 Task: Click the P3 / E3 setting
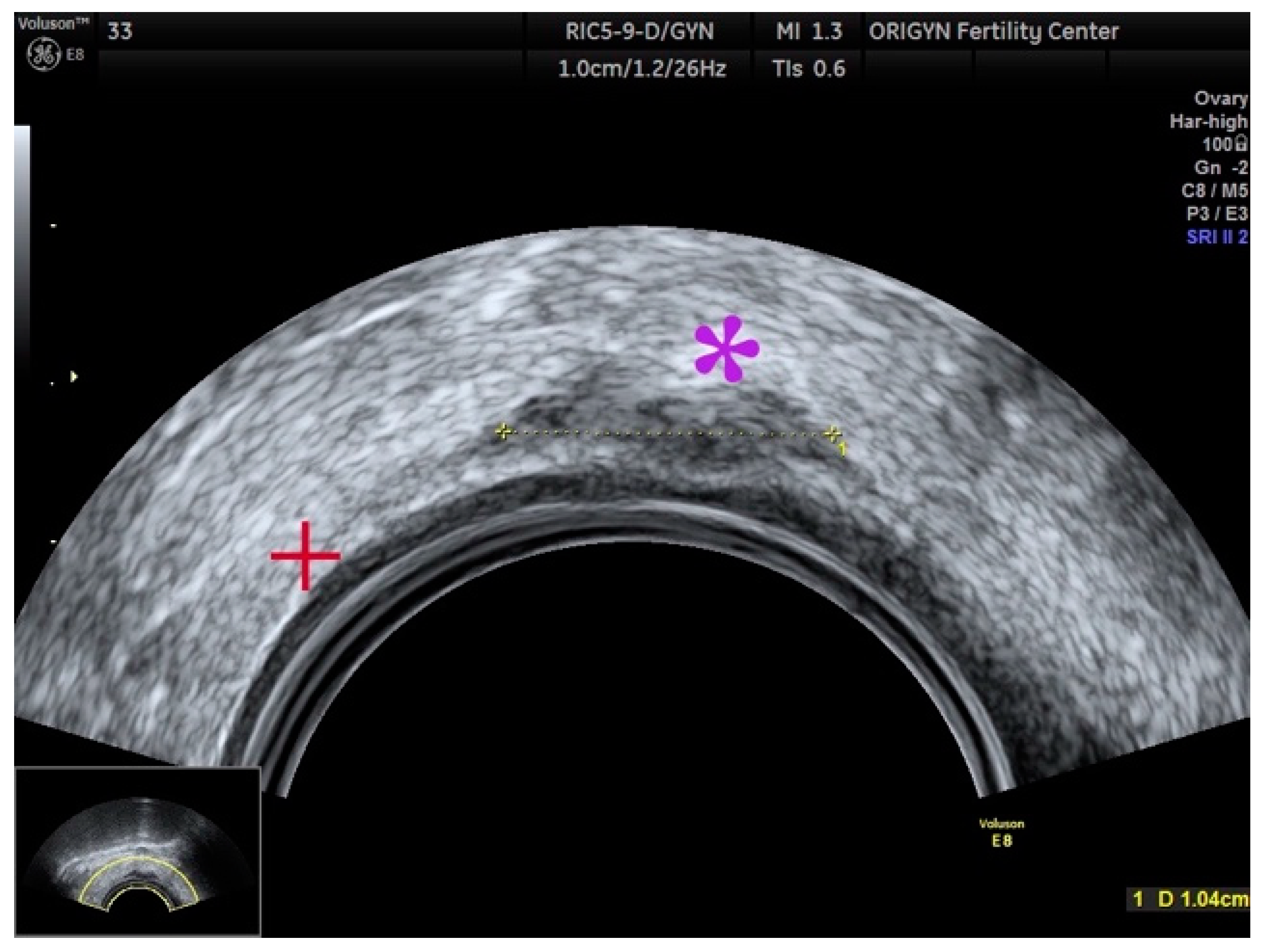click(1217, 214)
